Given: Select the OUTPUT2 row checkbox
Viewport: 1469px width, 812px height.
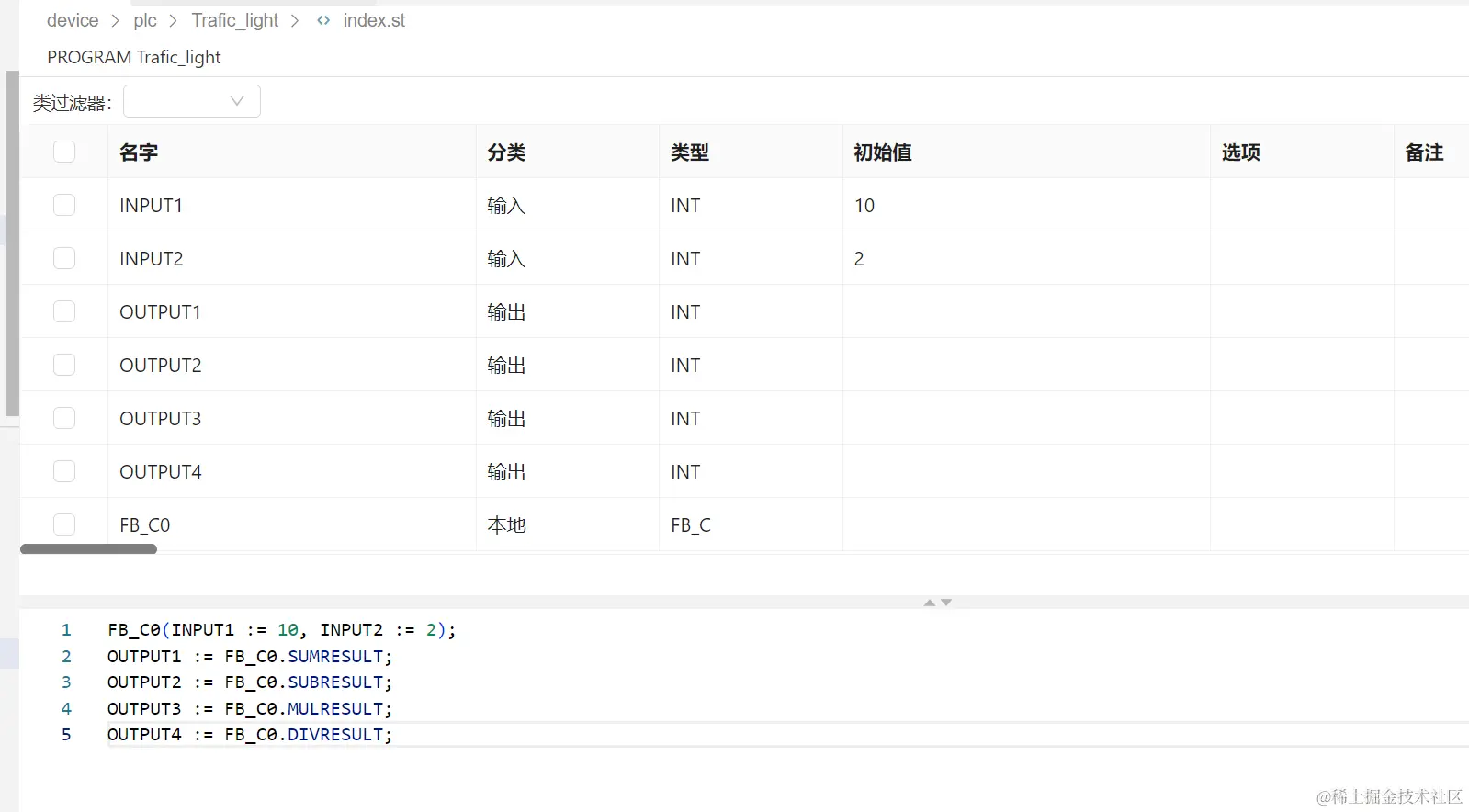Looking at the screenshot, I should click(64, 365).
